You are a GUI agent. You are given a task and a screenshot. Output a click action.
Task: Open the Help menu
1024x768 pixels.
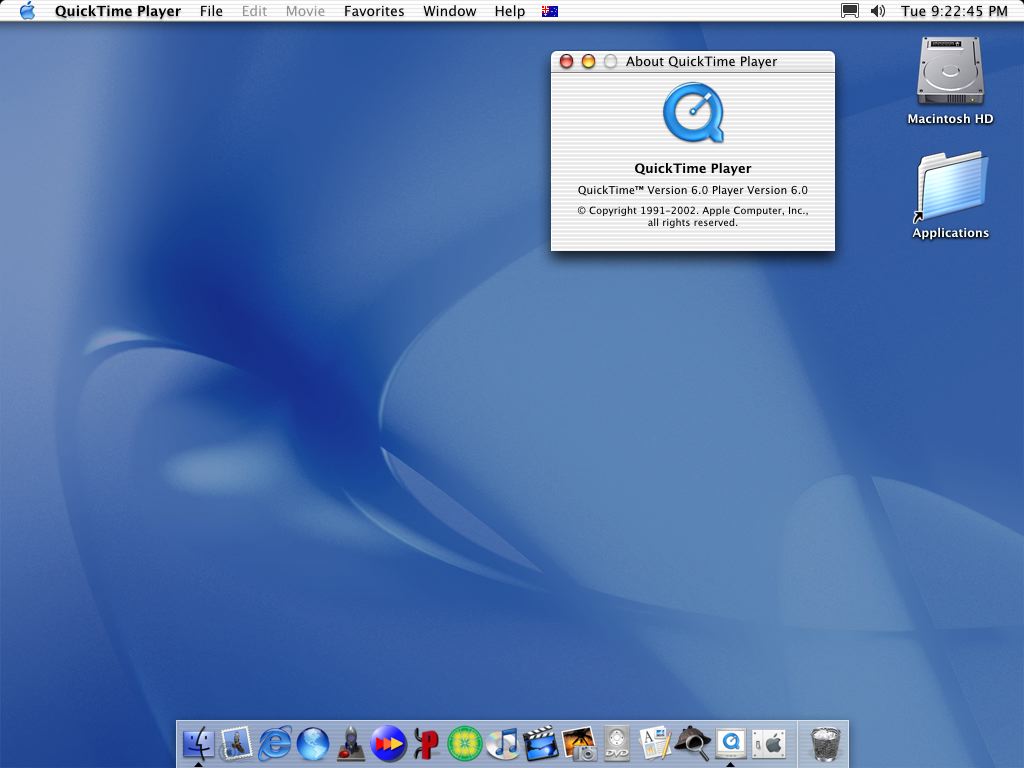tap(509, 11)
